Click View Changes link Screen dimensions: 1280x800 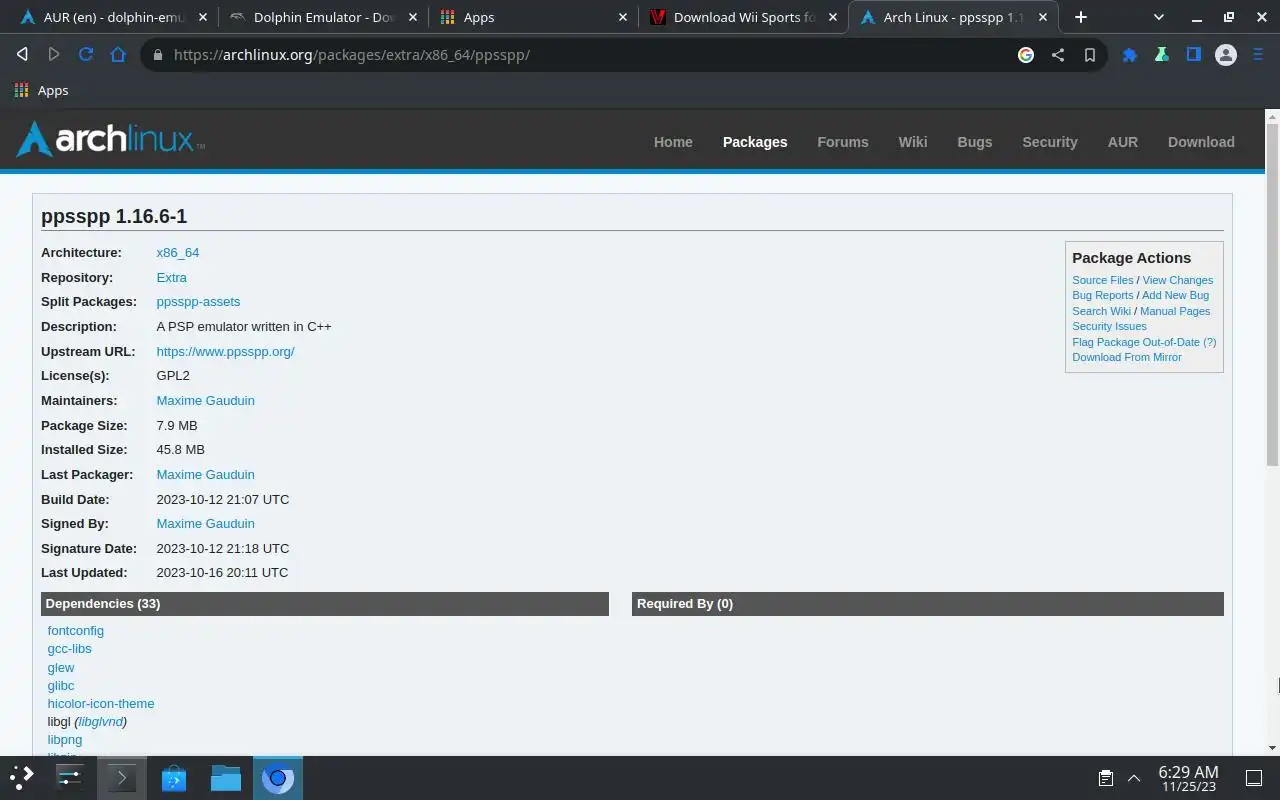pyautogui.click(x=1178, y=280)
